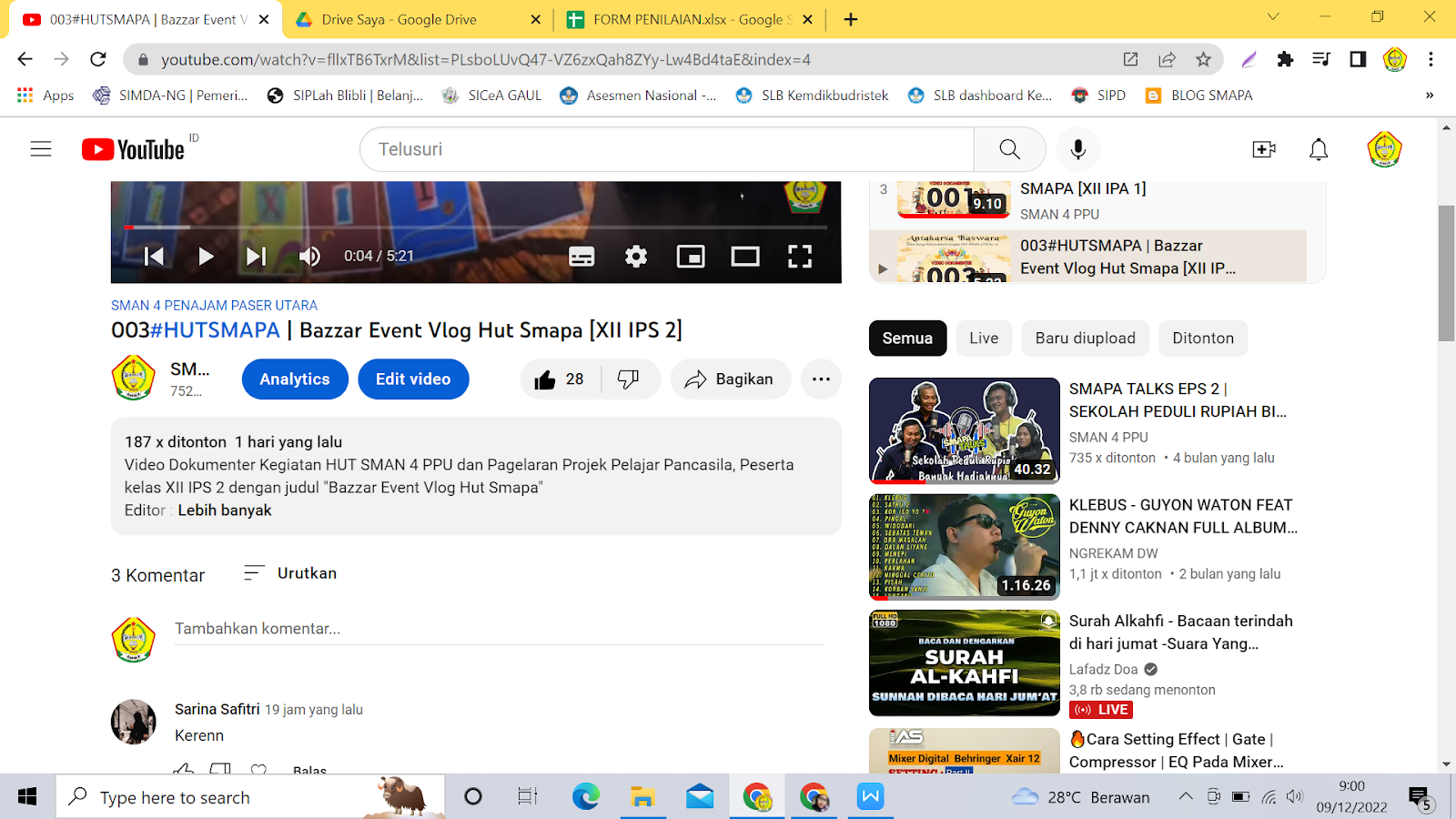Image resolution: width=1456 pixels, height=819 pixels.
Task: Open Surah Al-Kahfi live video thumbnail
Action: click(x=965, y=663)
